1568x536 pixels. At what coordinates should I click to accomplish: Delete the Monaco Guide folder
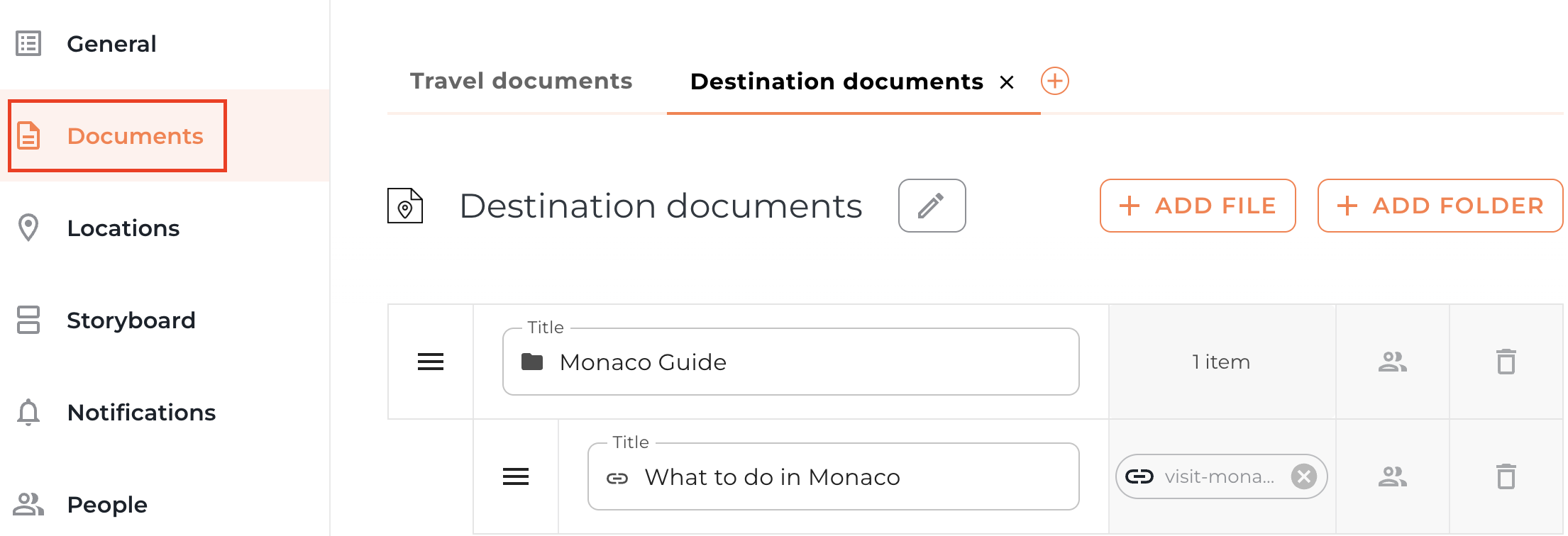[x=1506, y=362]
